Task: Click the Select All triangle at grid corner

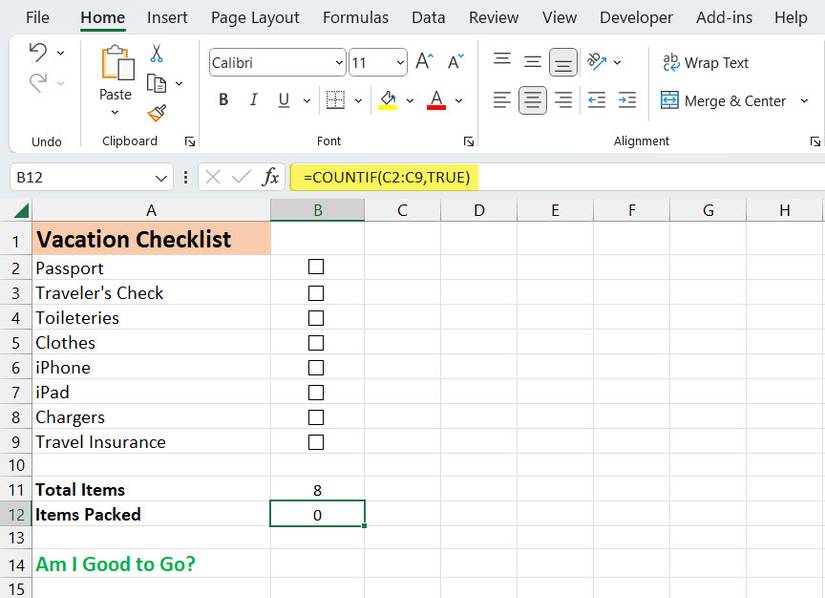Action: click(x=22, y=211)
